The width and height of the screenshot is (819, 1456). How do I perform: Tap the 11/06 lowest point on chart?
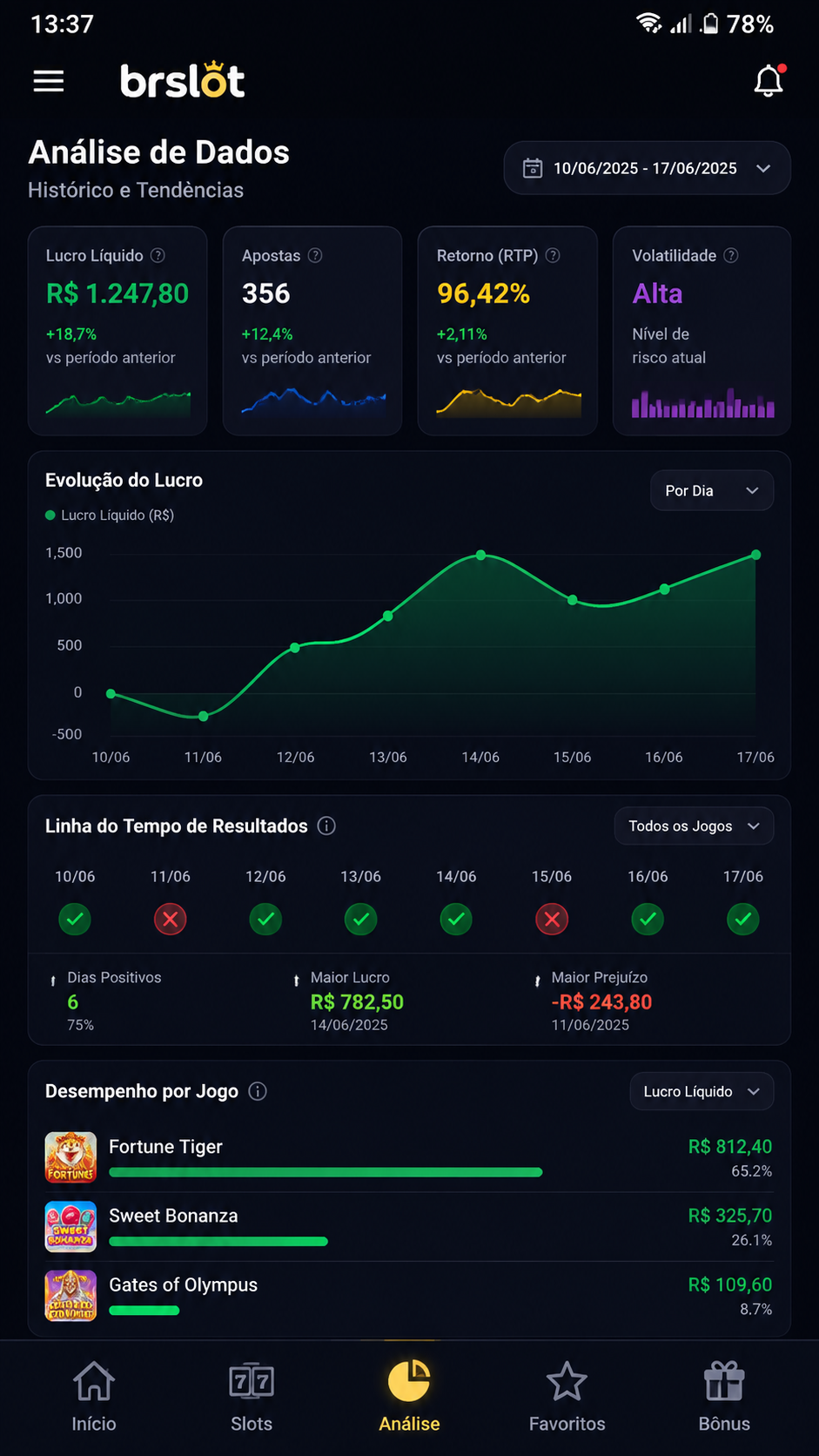(203, 716)
